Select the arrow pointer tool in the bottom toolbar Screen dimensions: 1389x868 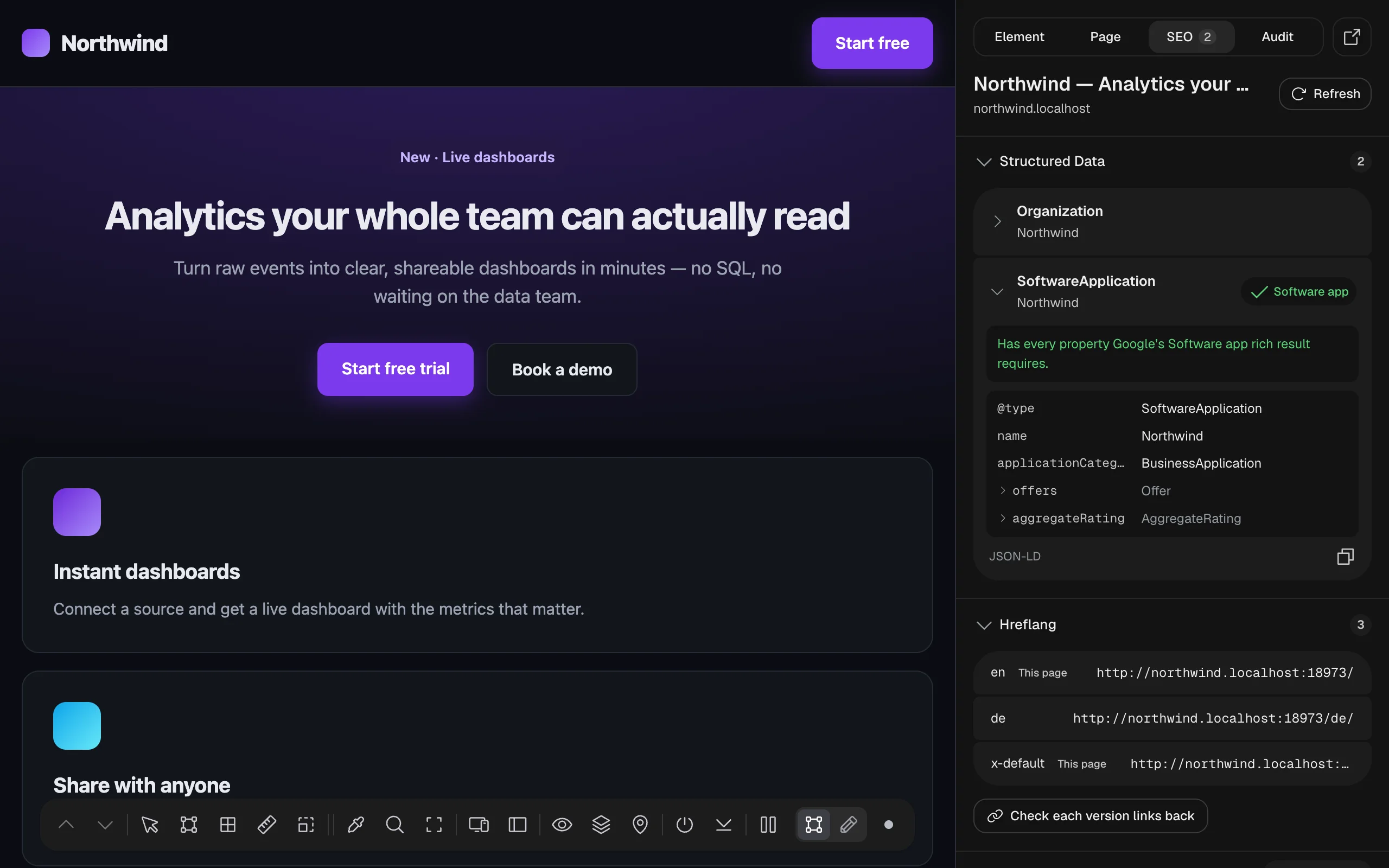(x=150, y=825)
